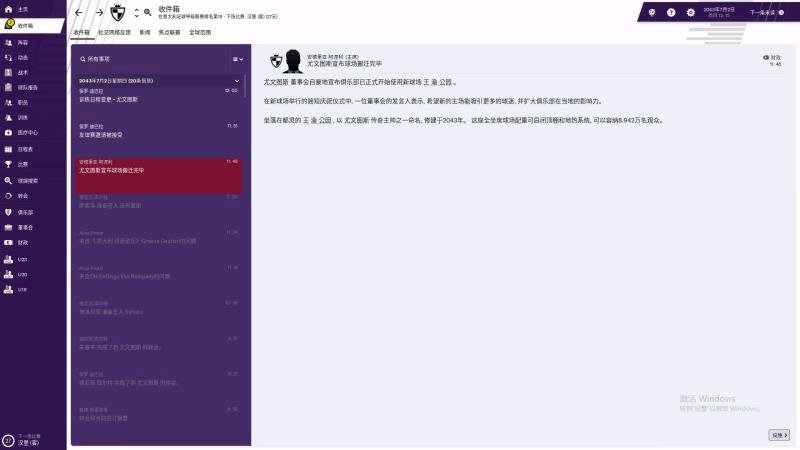Screen dimensions: 800x450
Task: Open the up-down club switcher arrows
Action: coord(136,13)
